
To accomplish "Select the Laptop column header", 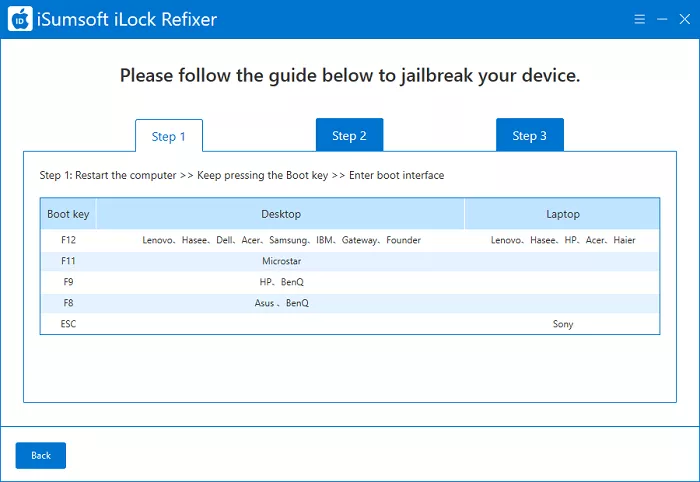I will [562, 214].
